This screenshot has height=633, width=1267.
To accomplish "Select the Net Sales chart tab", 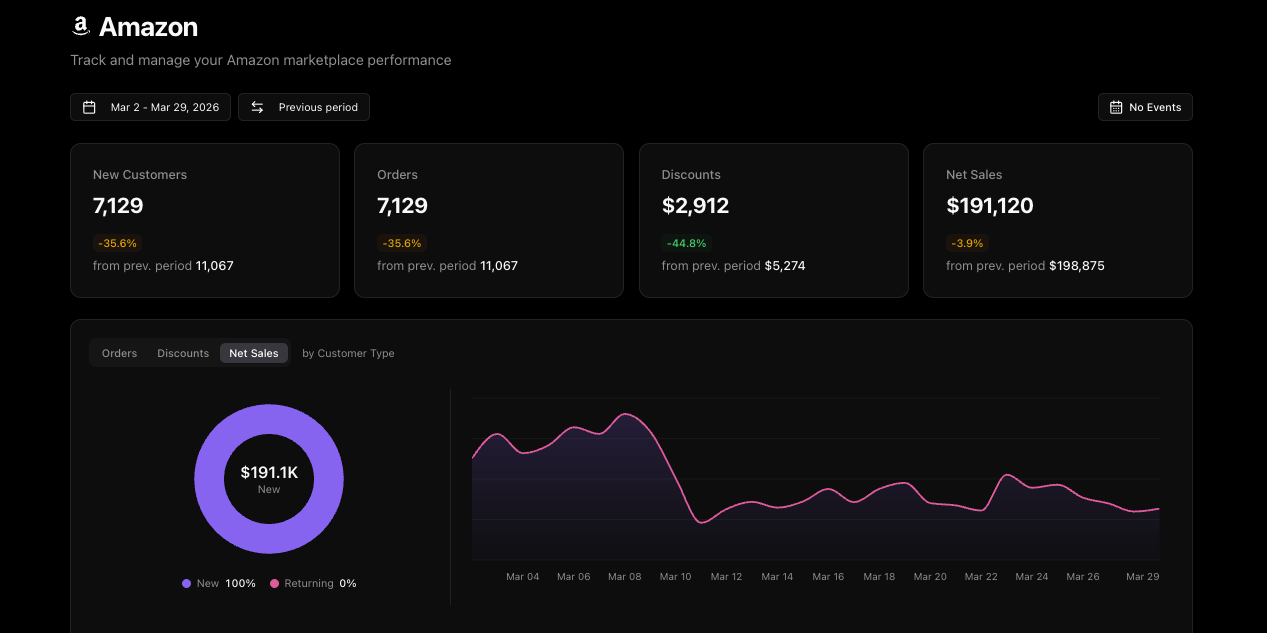I will pos(254,353).
